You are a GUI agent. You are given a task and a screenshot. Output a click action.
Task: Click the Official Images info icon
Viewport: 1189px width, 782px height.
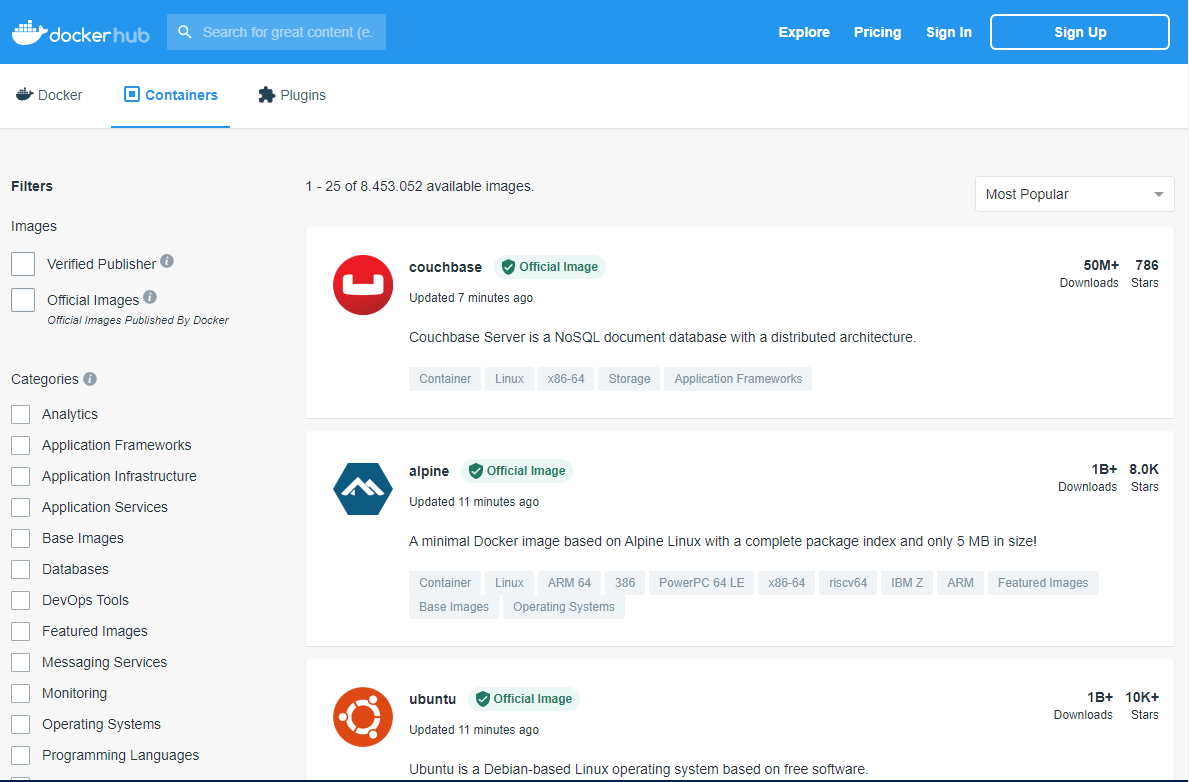tap(150, 297)
